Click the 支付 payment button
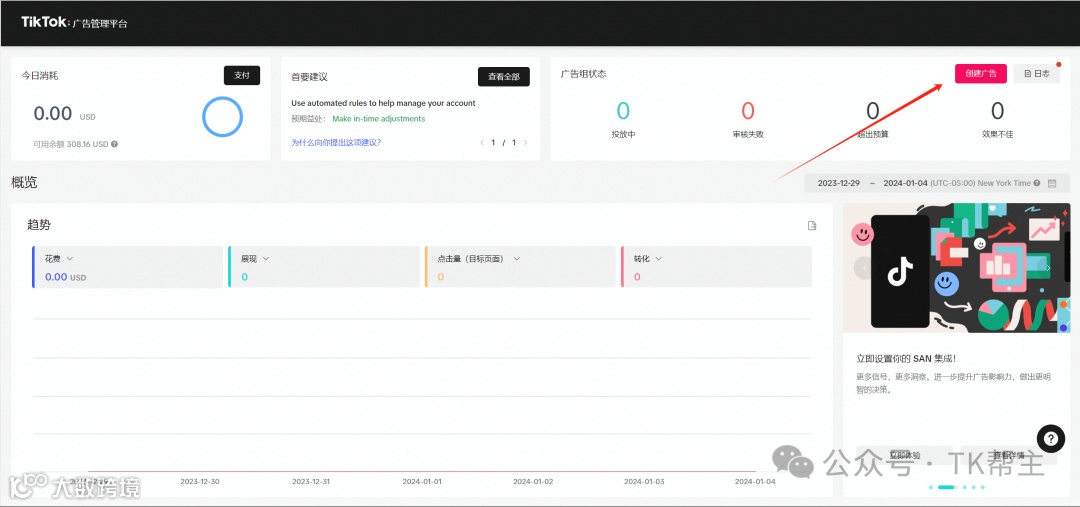 (242, 75)
